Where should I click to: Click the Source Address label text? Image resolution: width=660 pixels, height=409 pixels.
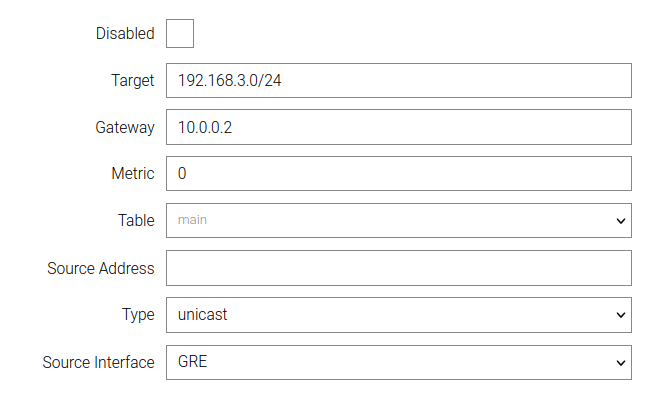101,268
